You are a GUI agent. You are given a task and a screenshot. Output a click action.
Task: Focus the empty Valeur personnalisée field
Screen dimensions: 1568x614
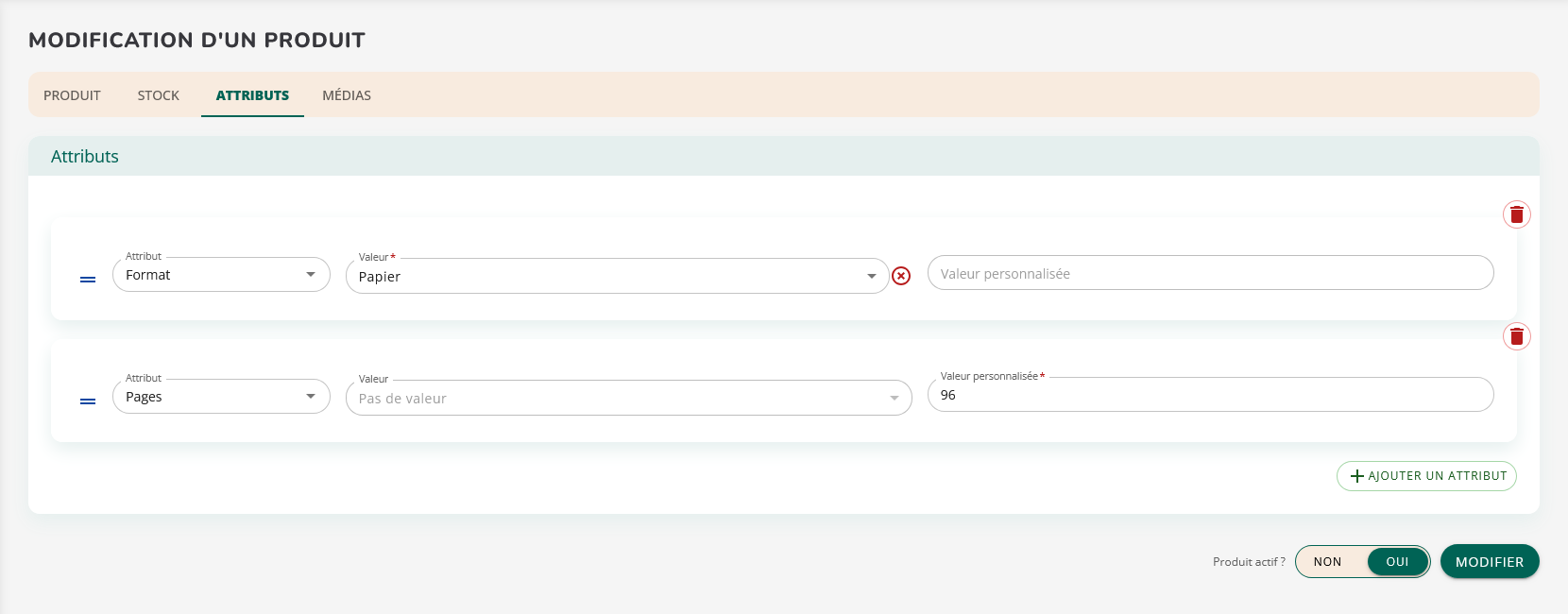click(1209, 274)
